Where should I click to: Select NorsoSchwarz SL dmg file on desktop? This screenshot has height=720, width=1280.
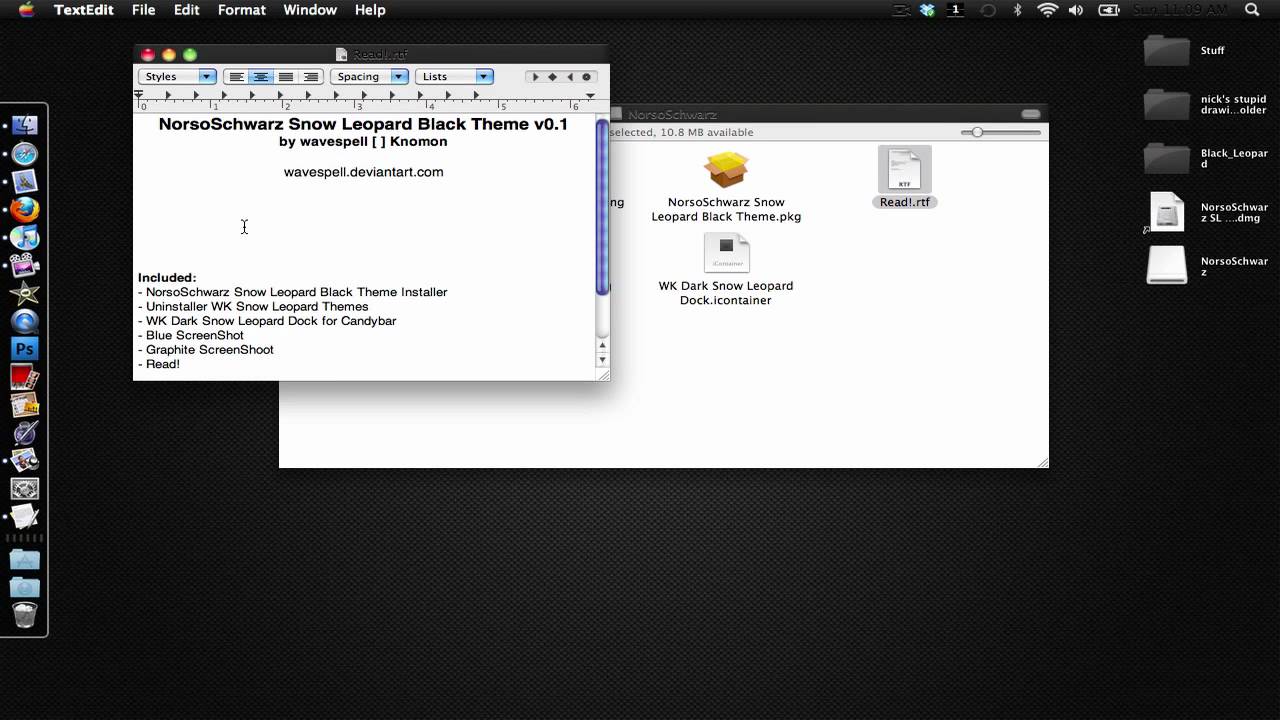[1206, 212]
